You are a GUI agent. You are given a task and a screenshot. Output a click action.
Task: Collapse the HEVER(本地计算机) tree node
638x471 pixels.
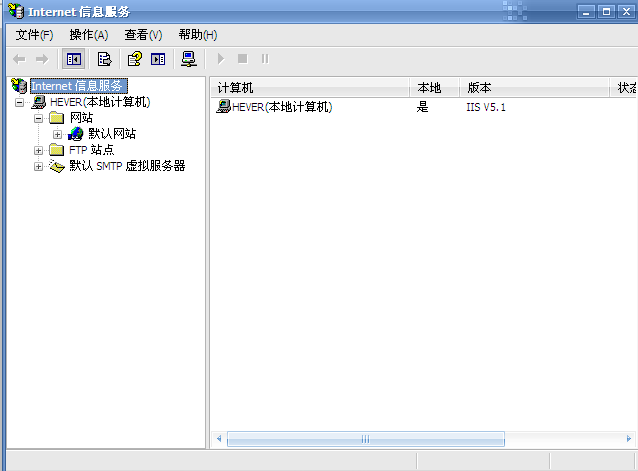coord(19,102)
